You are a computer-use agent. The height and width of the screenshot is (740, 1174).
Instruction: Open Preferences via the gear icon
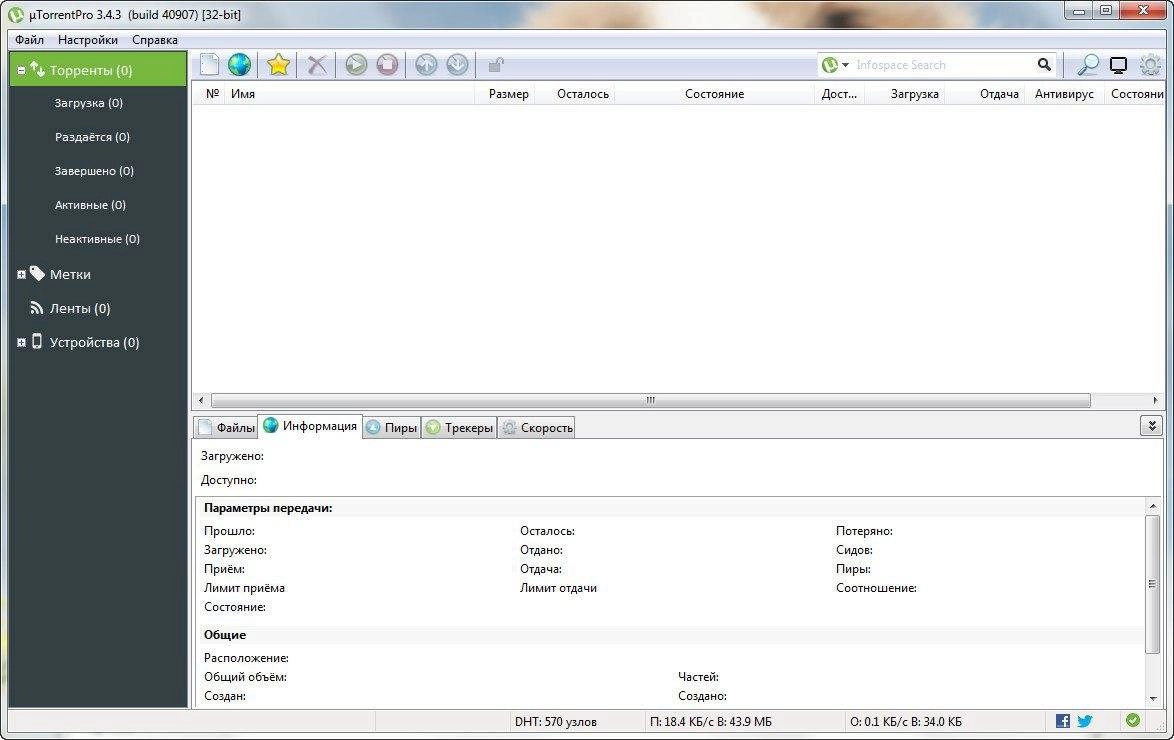coord(1149,64)
